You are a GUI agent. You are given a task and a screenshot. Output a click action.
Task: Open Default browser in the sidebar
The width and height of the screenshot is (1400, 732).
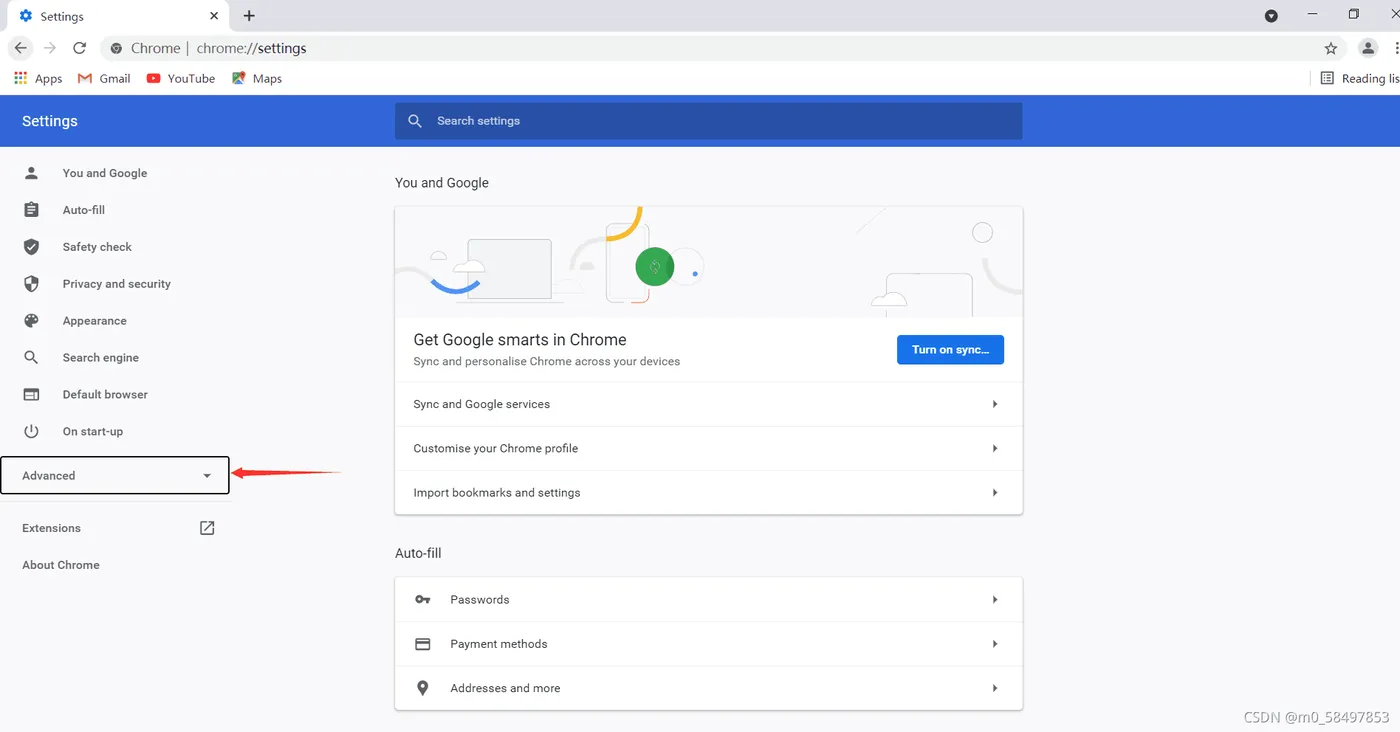point(105,395)
